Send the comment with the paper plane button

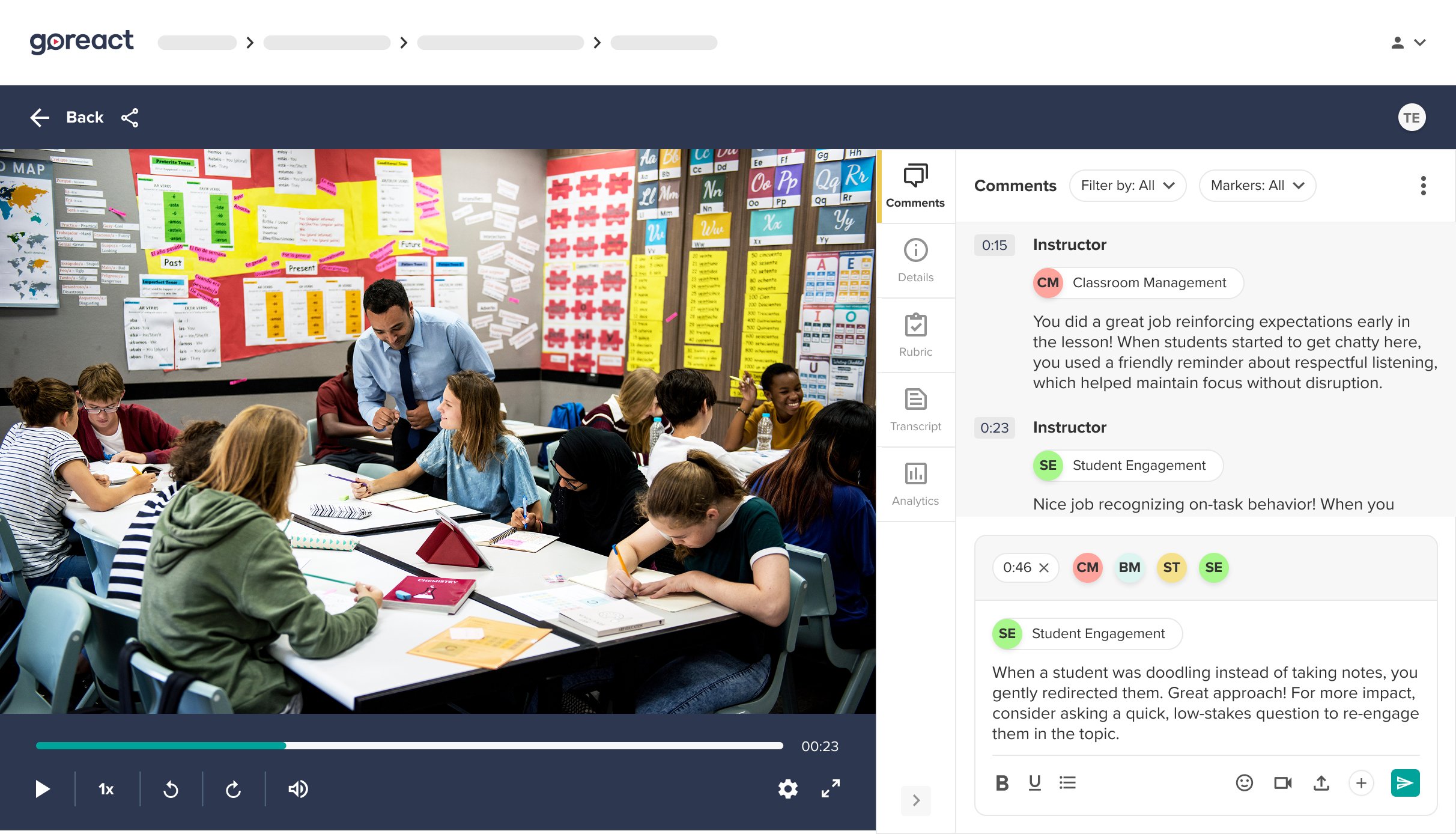tap(1404, 782)
